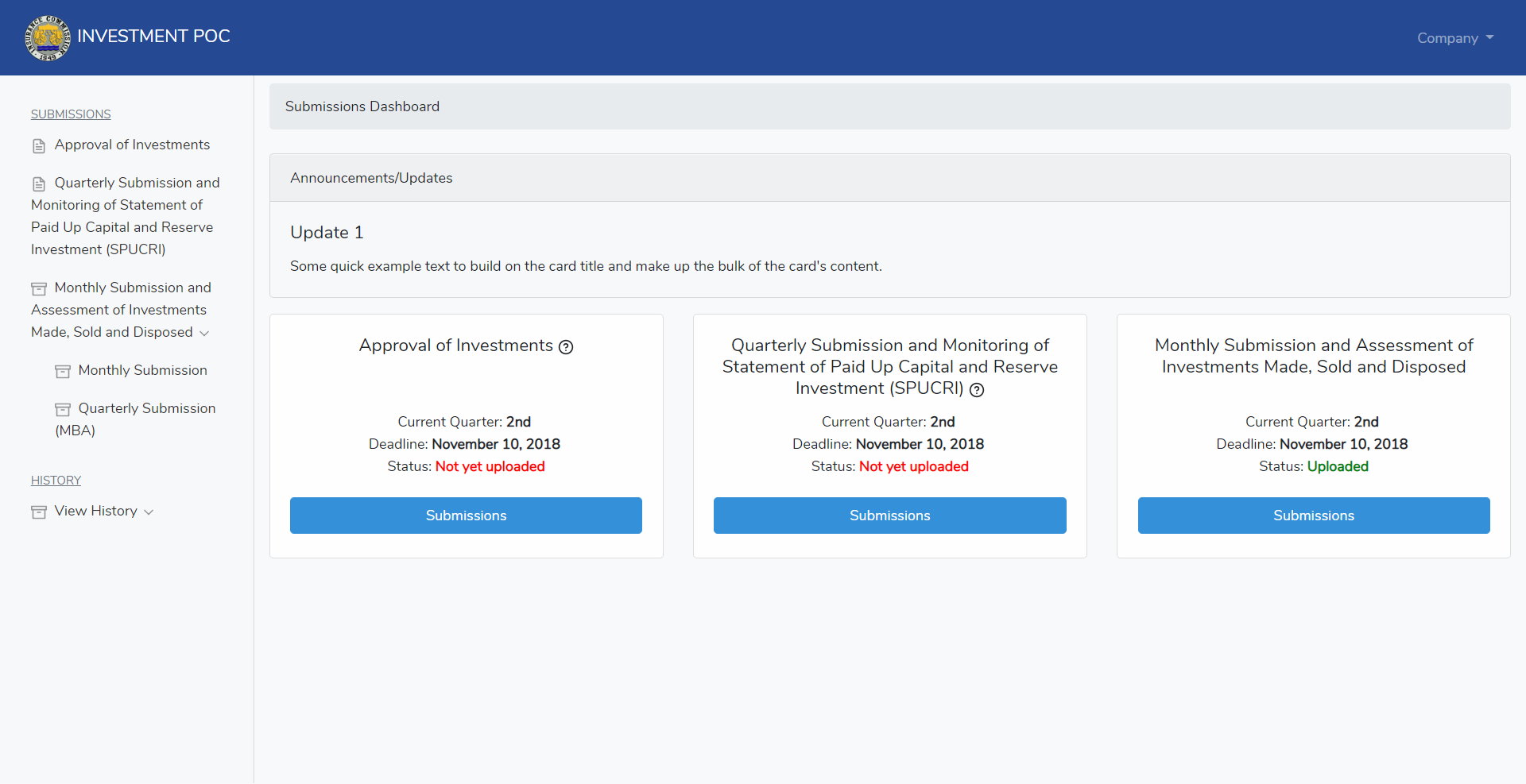
Task: Open the Company dropdown menu
Action: (1455, 38)
